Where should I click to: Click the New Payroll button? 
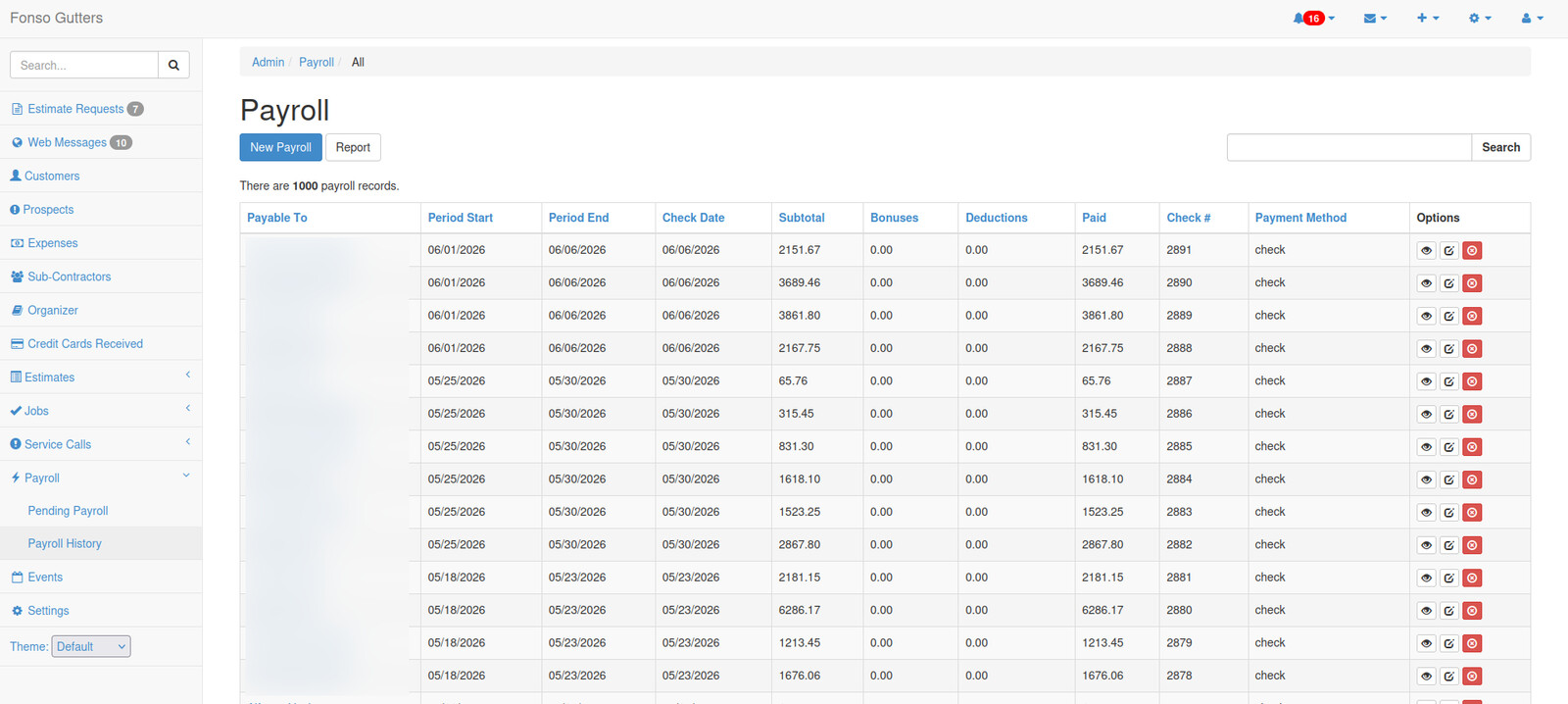pos(280,147)
